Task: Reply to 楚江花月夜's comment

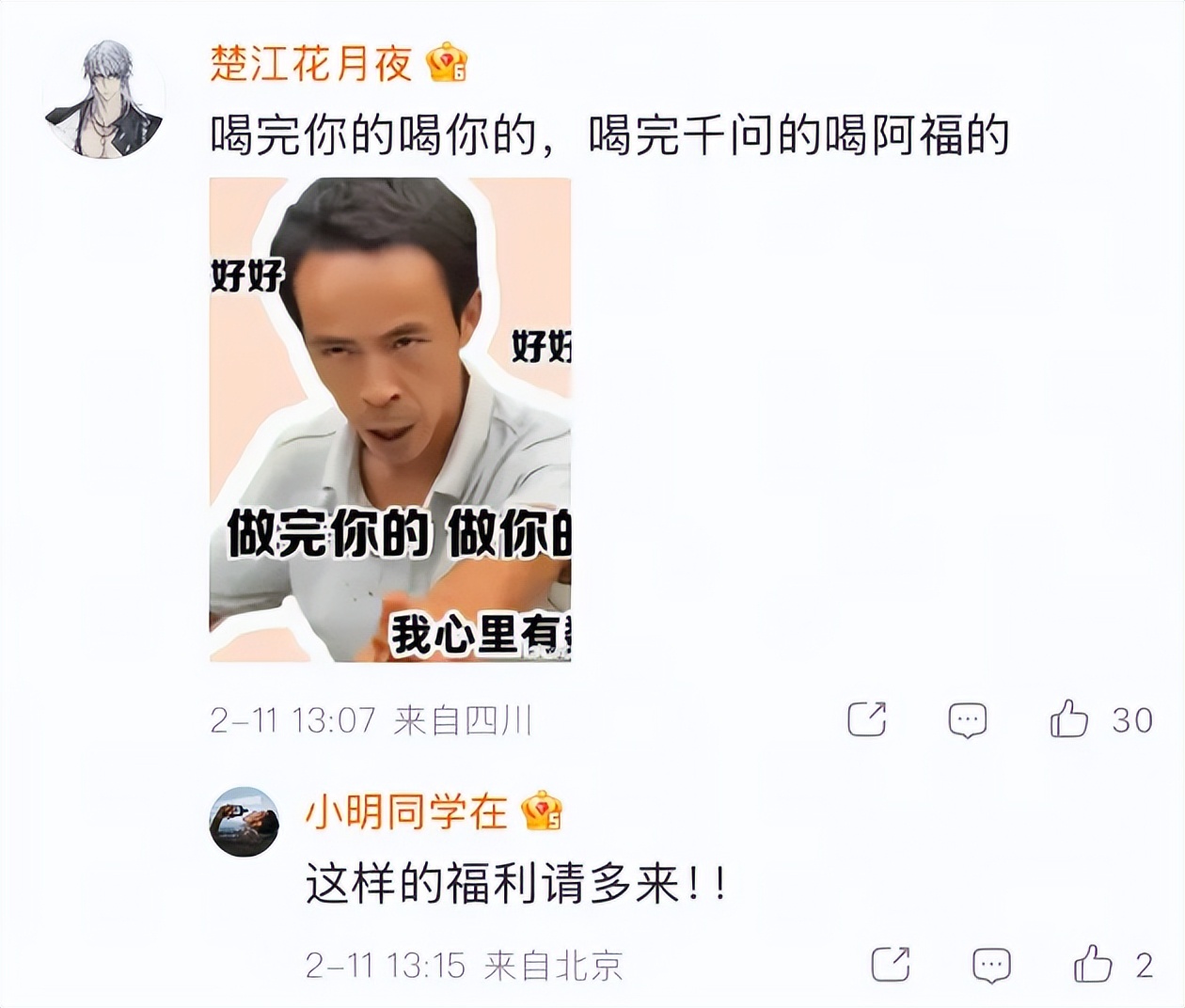Action: [x=968, y=720]
